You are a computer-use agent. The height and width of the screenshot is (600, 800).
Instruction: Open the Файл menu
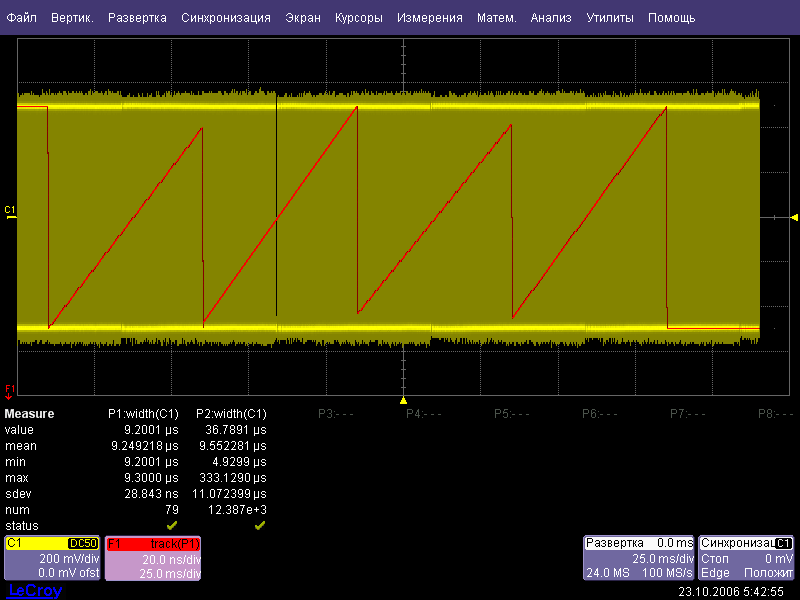pyautogui.click(x=21, y=18)
